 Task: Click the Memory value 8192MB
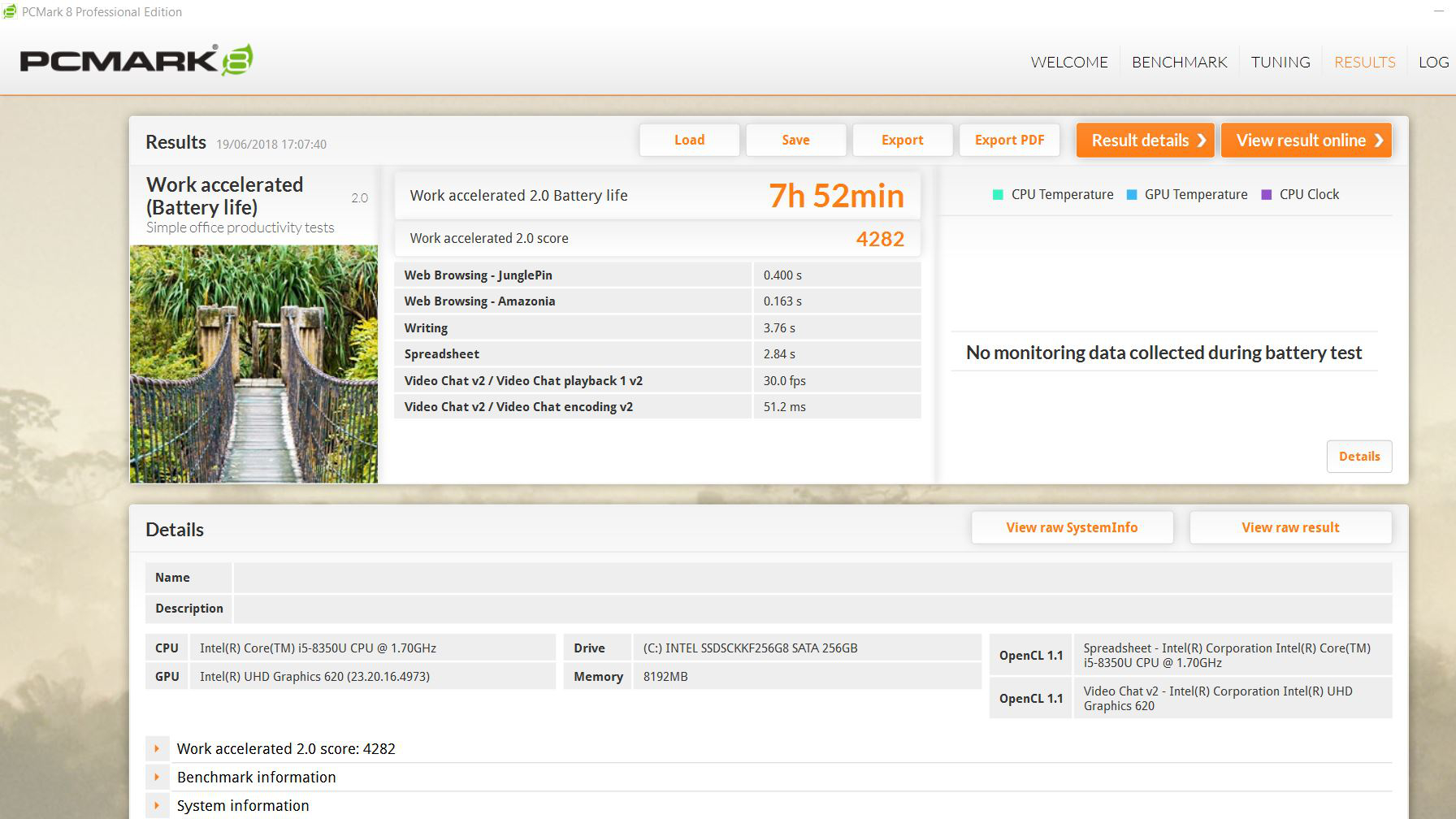click(x=665, y=677)
